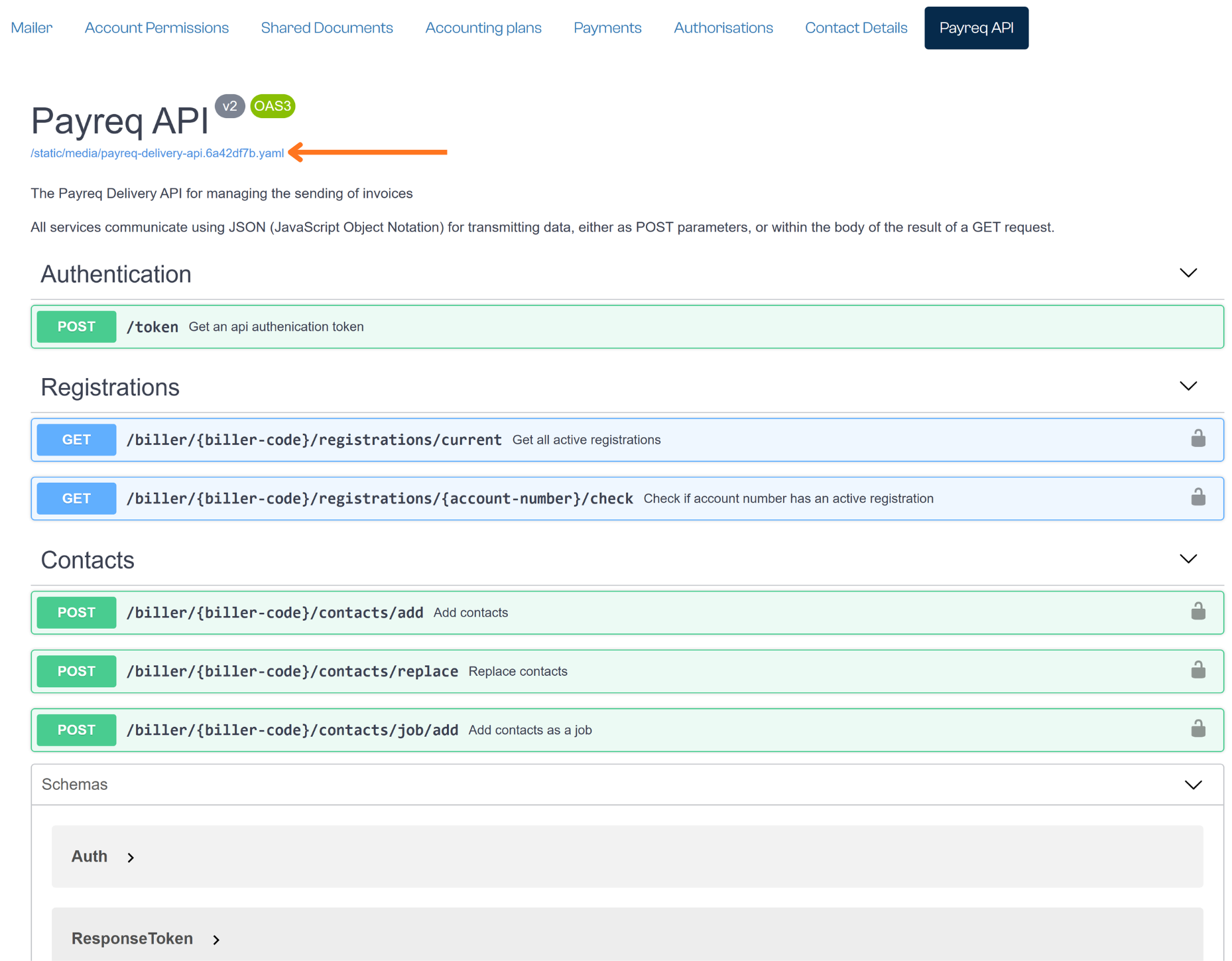Image resolution: width=1232 pixels, height=961 pixels.
Task: Expand the POST /token endpoint
Action: [x=627, y=327]
